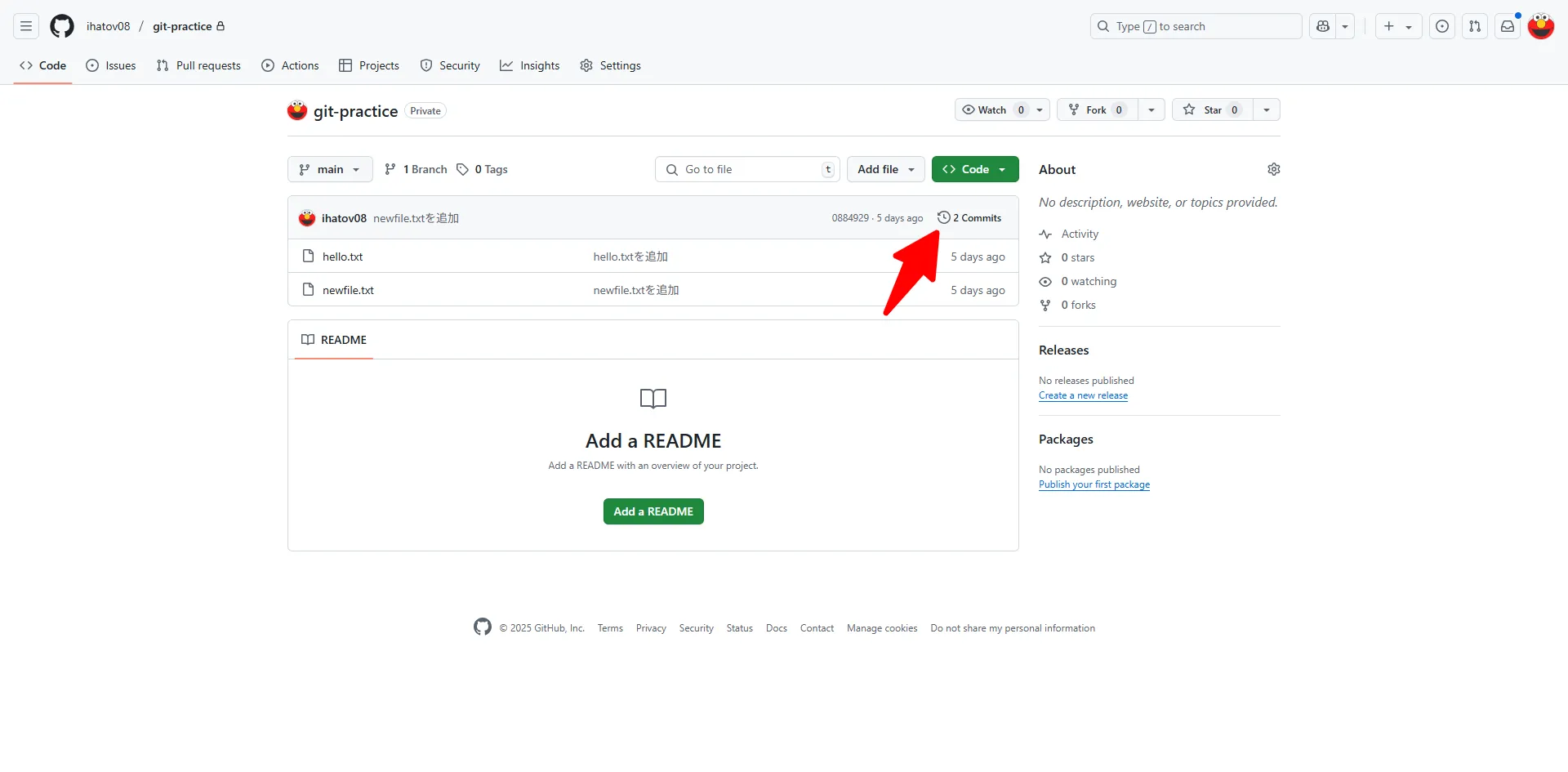This screenshot has width=1568, height=772.
Task: Expand the Fork options dropdown arrow
Action: pyautogui.click(x=1151, y=109)
